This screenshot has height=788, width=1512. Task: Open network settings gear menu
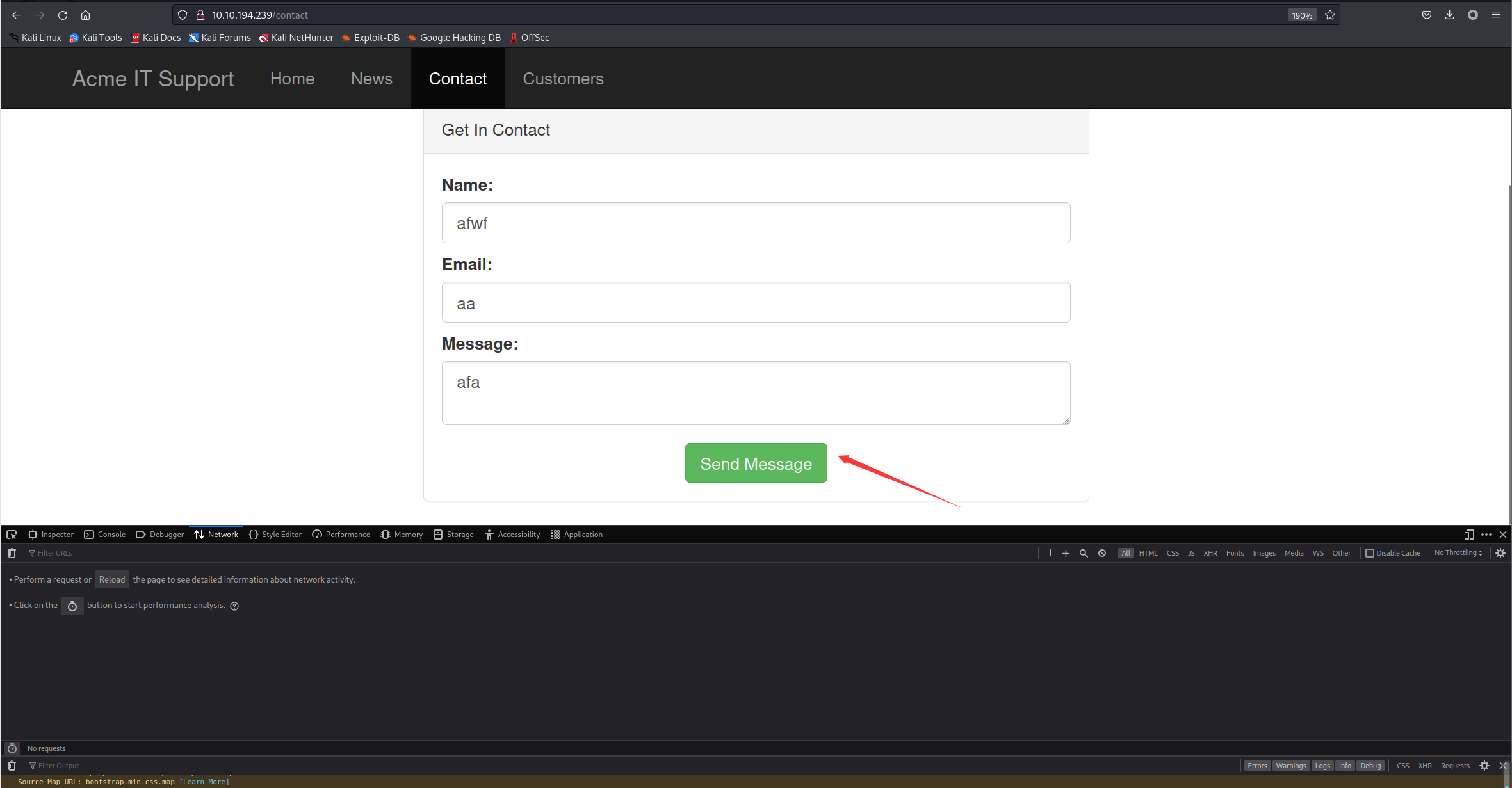pos(1500,553)
